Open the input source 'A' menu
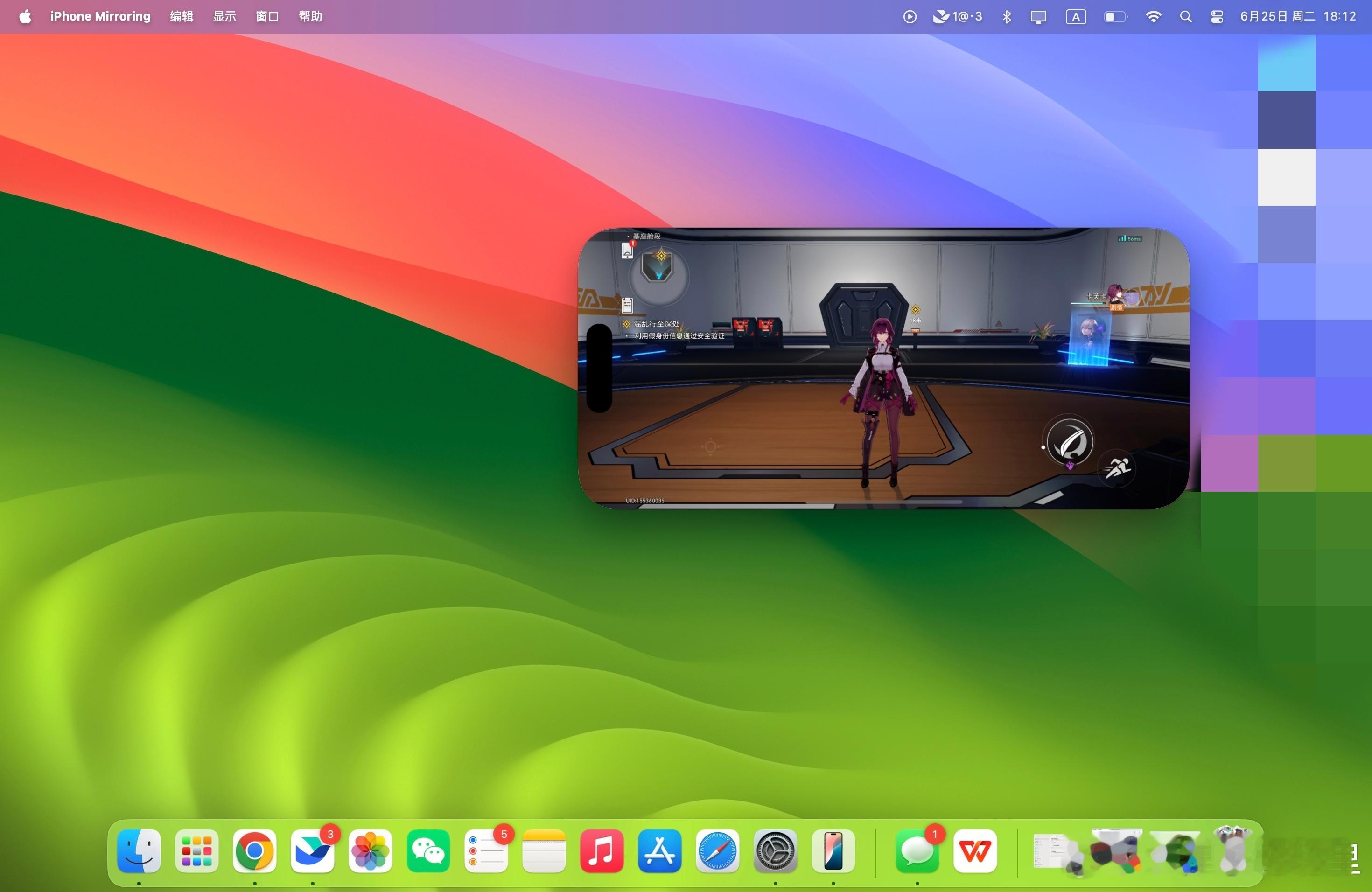Screen dimensions: 1372x892 click(x=1076, y=17)
